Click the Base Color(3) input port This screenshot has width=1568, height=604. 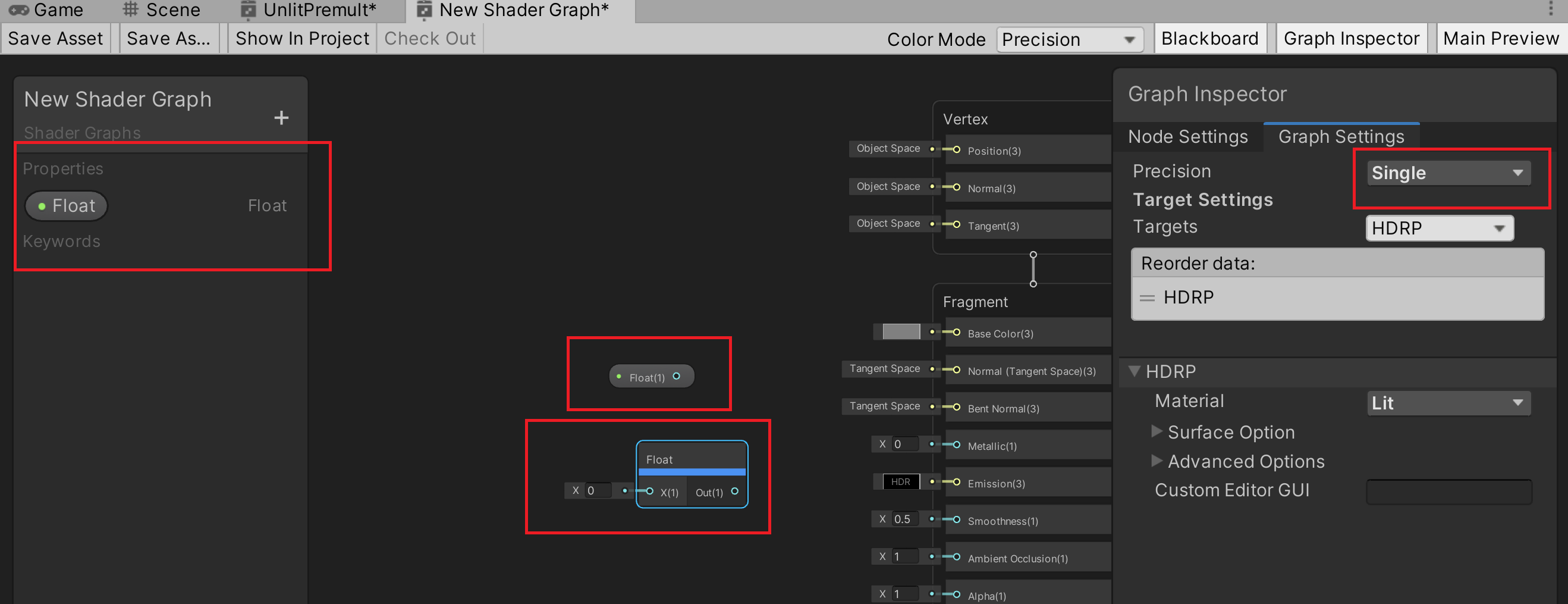pos(956,333)
